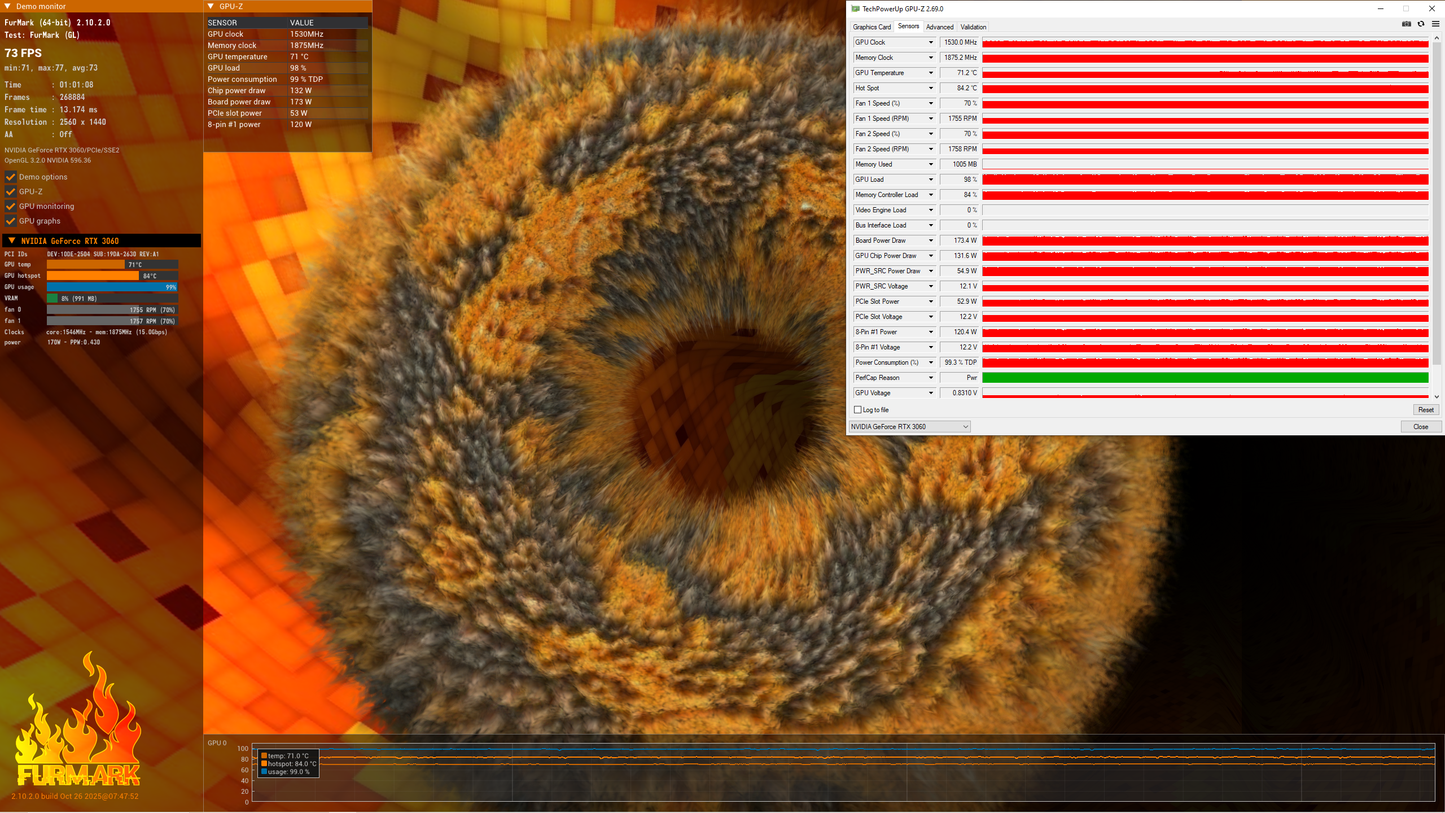The image size is (1445, 813).
Task: Click the GPU-Z app icon in title bar
Action: click(x=855, y=9)
